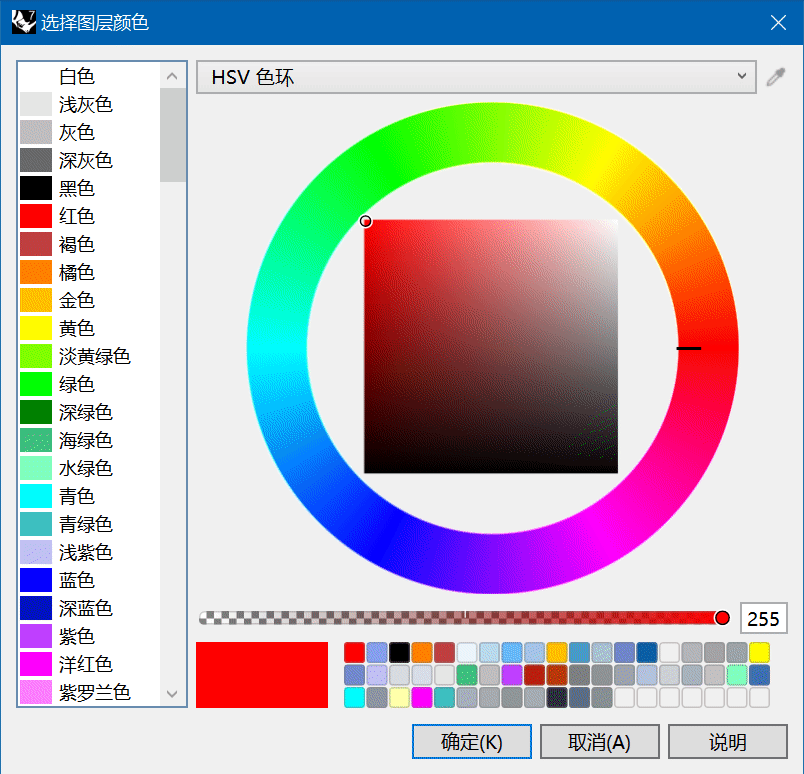
Task: Pick the cyan swatch in the palette's bottom row
Action: point(354,698)
